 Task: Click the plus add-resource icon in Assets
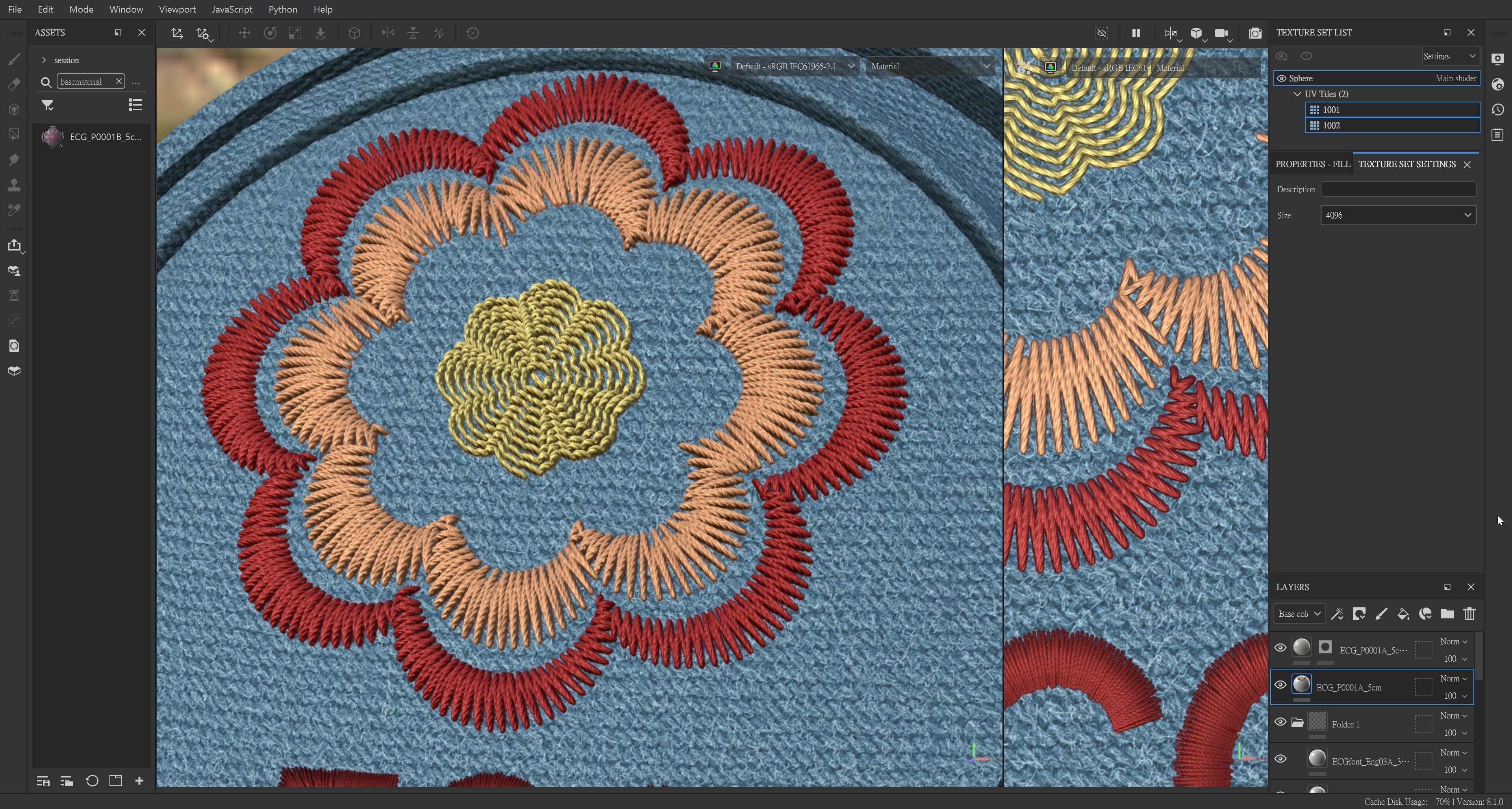pyautogui.click(x=139, y=781)
